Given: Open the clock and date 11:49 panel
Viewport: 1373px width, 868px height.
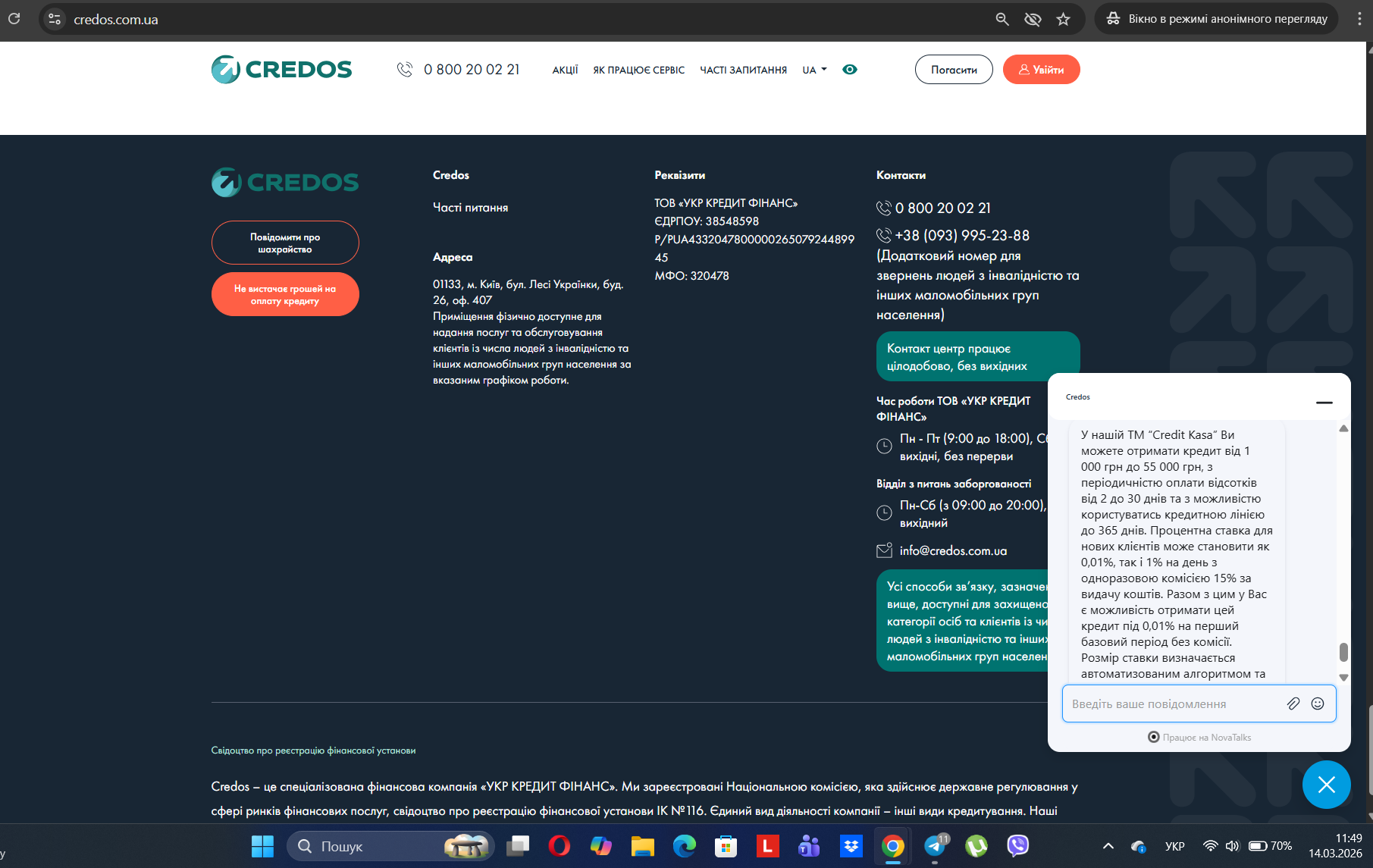Looking at the screenshot, I should (1336, 846).
